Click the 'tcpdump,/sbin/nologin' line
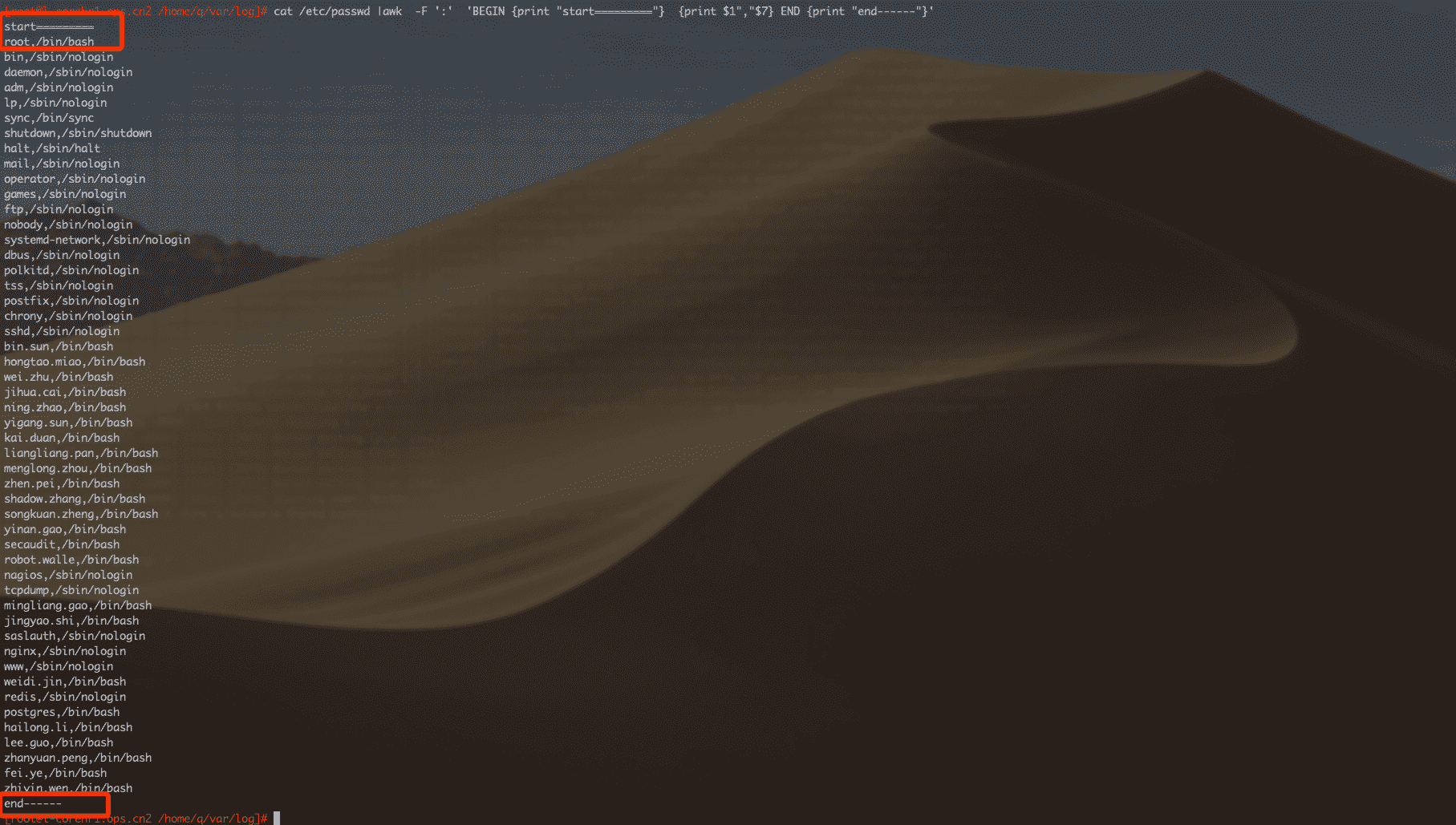The image size is (1456, 825). coord(71,590)
